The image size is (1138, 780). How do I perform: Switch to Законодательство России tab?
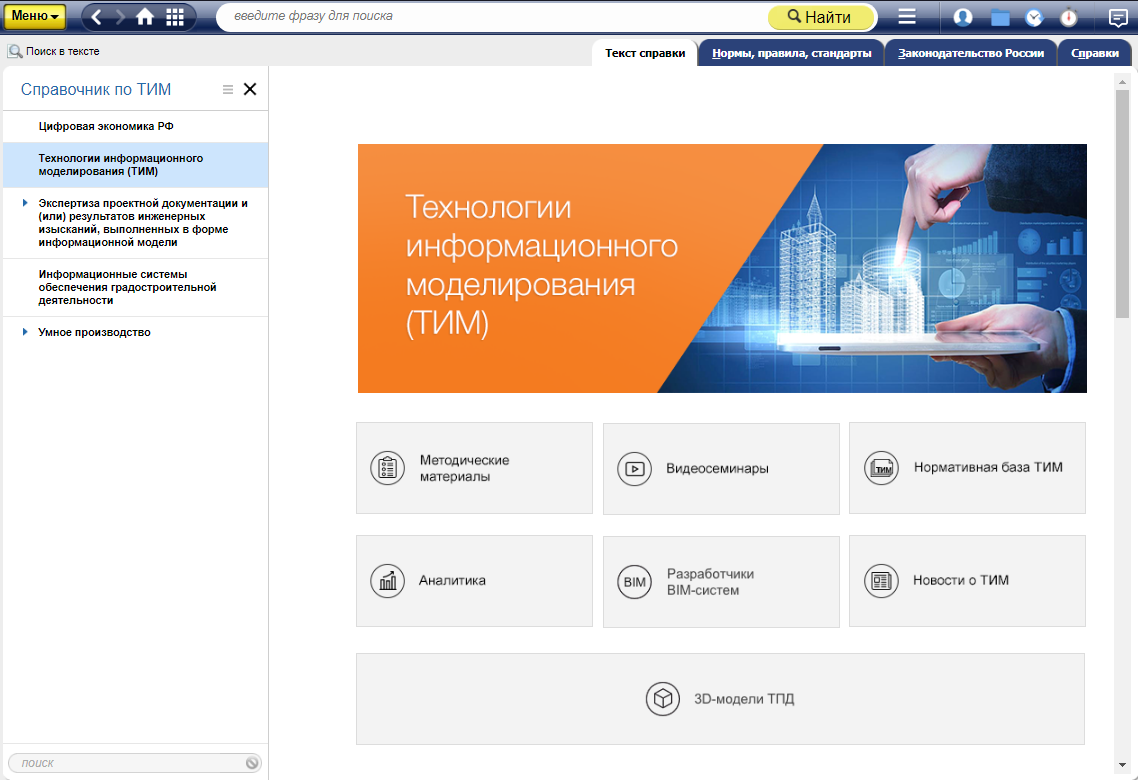971,54
